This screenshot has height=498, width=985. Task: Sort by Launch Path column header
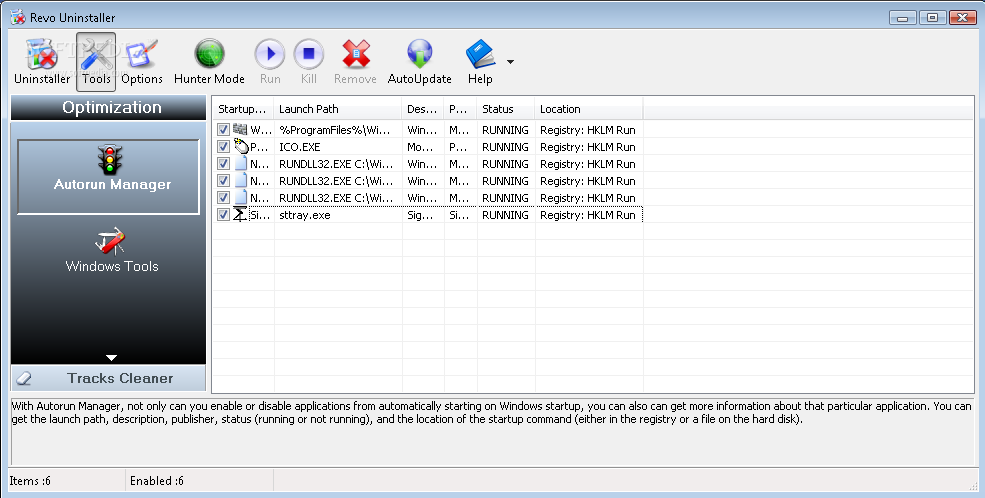coord(337,109)
